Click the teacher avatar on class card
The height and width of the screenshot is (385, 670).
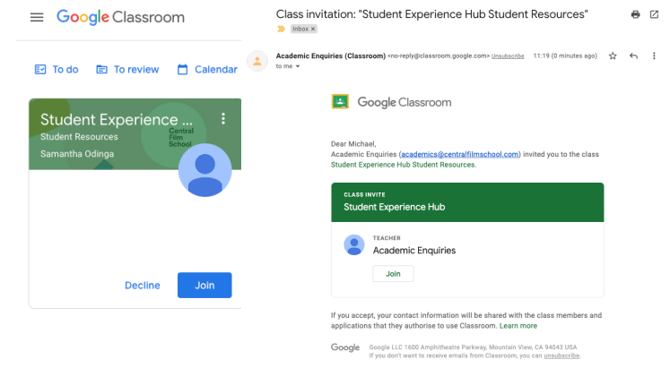[205, 170]
